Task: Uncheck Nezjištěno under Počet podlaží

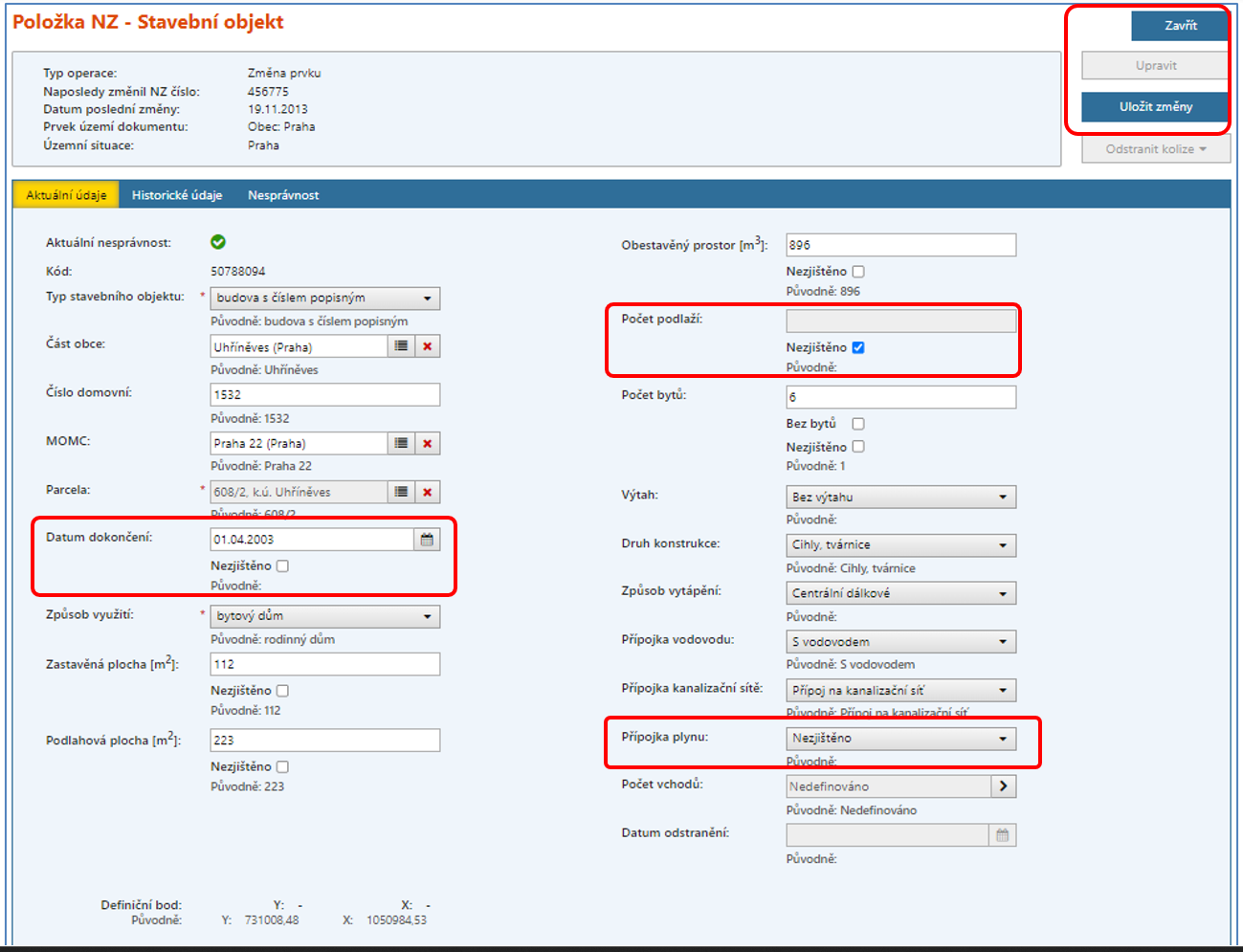Action: 858,347
